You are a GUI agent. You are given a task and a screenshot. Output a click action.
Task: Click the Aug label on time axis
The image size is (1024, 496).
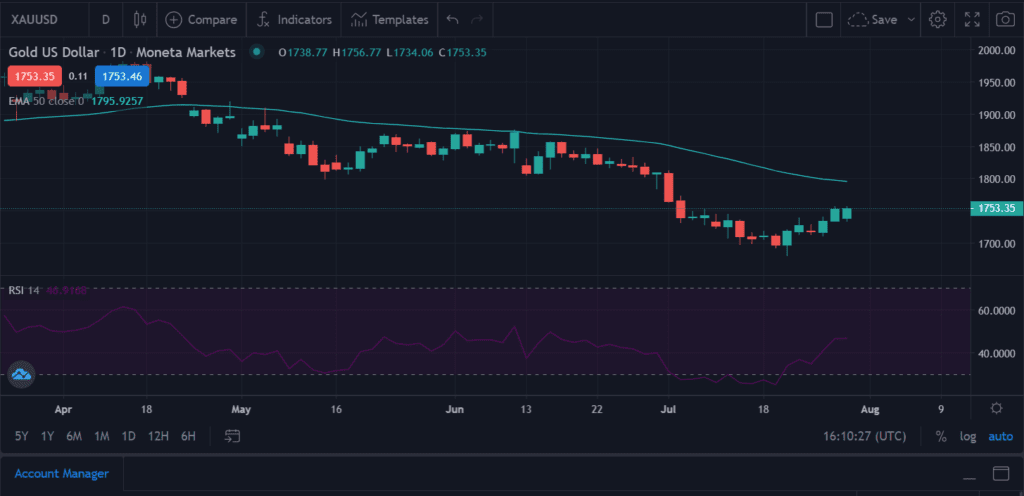point(869,410)
